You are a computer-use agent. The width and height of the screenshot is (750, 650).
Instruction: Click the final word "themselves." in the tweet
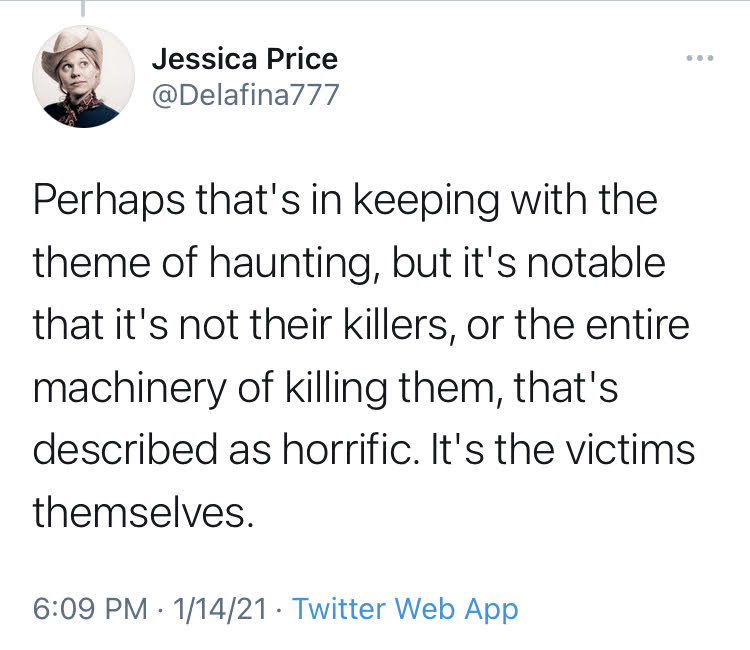139,512
